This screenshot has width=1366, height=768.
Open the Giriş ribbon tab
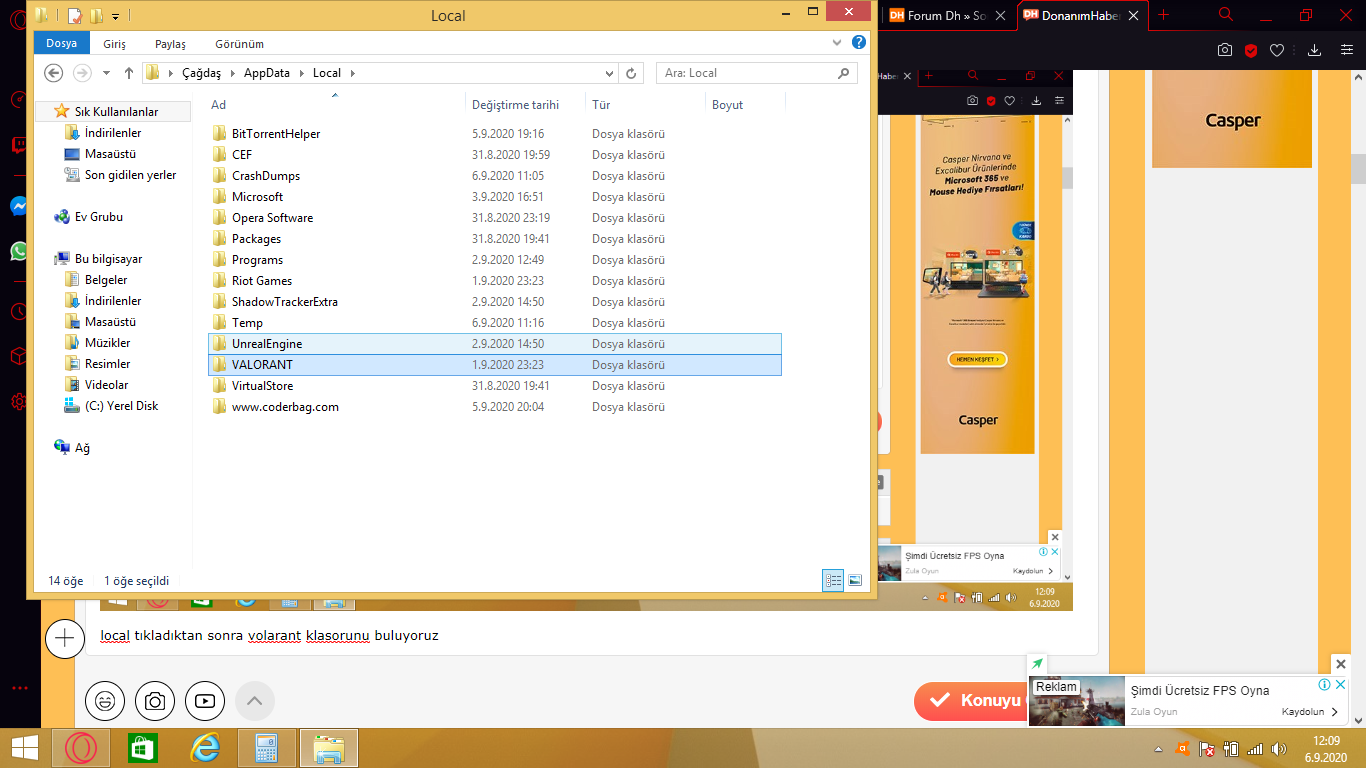115,44
